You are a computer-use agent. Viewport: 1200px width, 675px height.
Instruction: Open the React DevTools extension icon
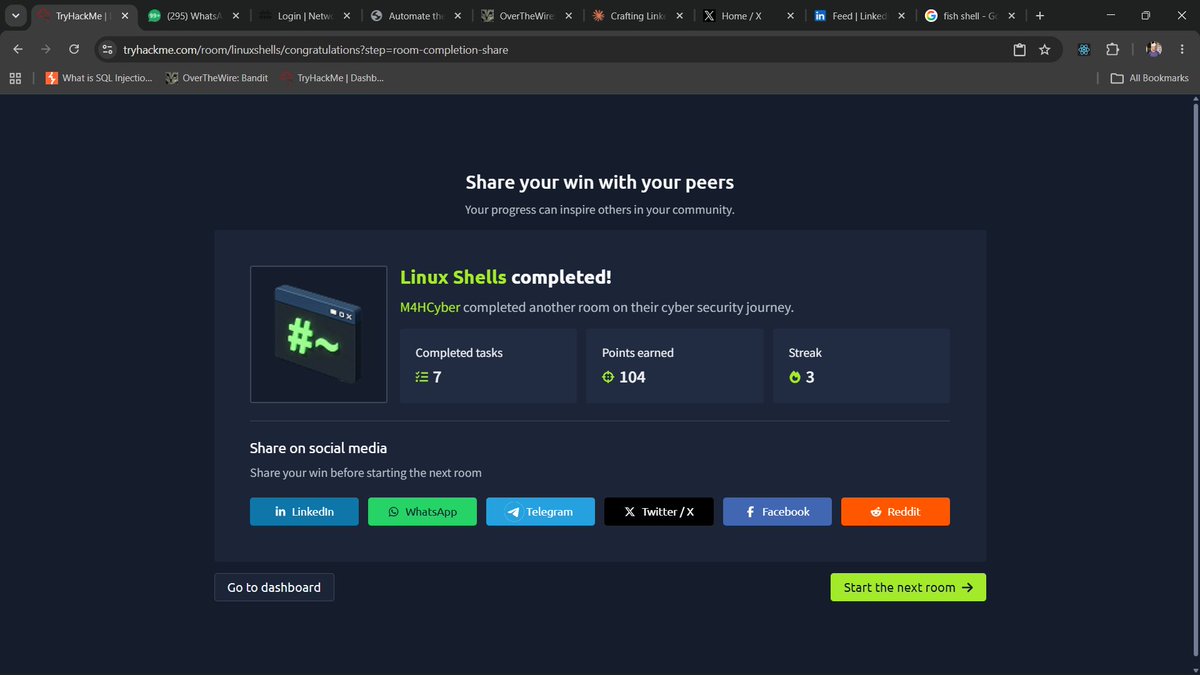coord(1084,49)
